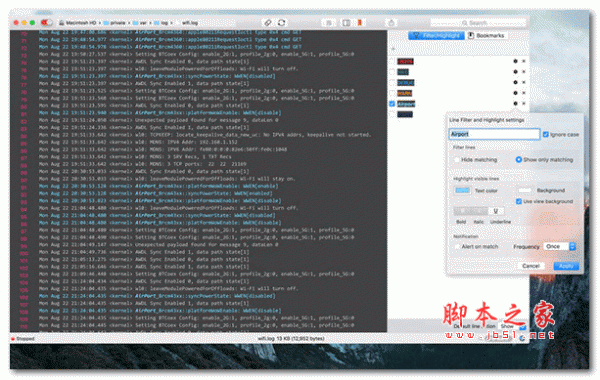
Task: Click the MDNS 3 TCP ports log line
Action: 142,164
